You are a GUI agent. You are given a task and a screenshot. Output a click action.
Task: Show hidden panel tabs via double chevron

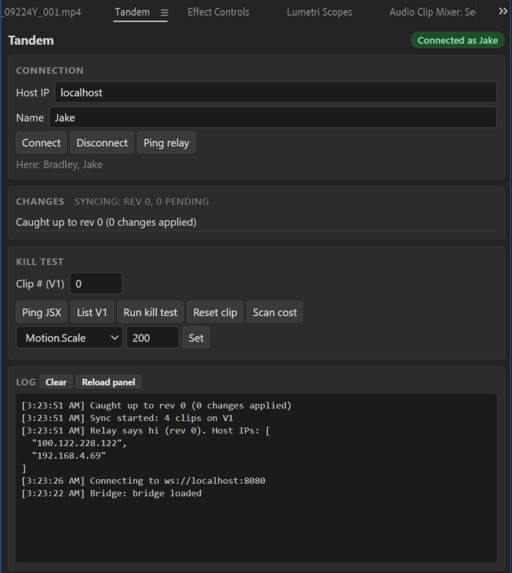(x=503, y=12)
